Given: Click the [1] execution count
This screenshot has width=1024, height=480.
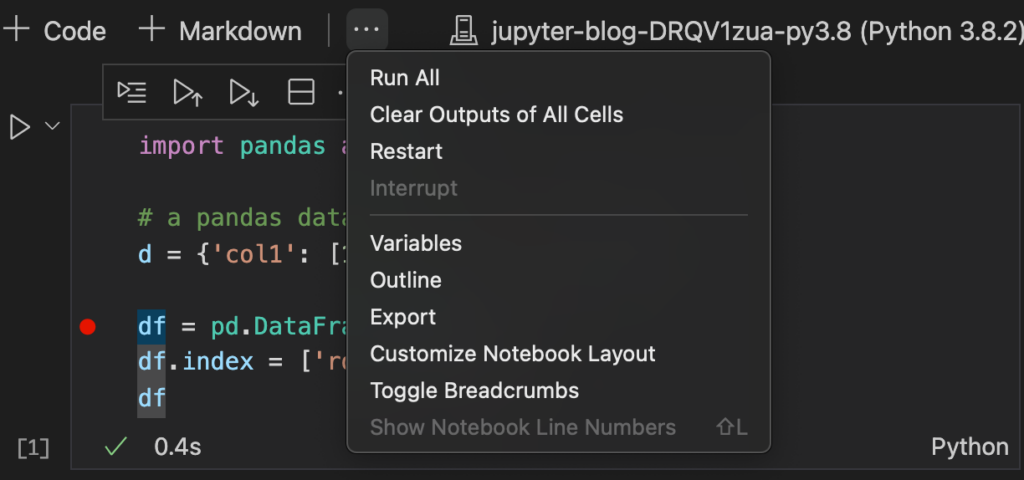Looking at the screenshot, I should click(x=33, y=448).
